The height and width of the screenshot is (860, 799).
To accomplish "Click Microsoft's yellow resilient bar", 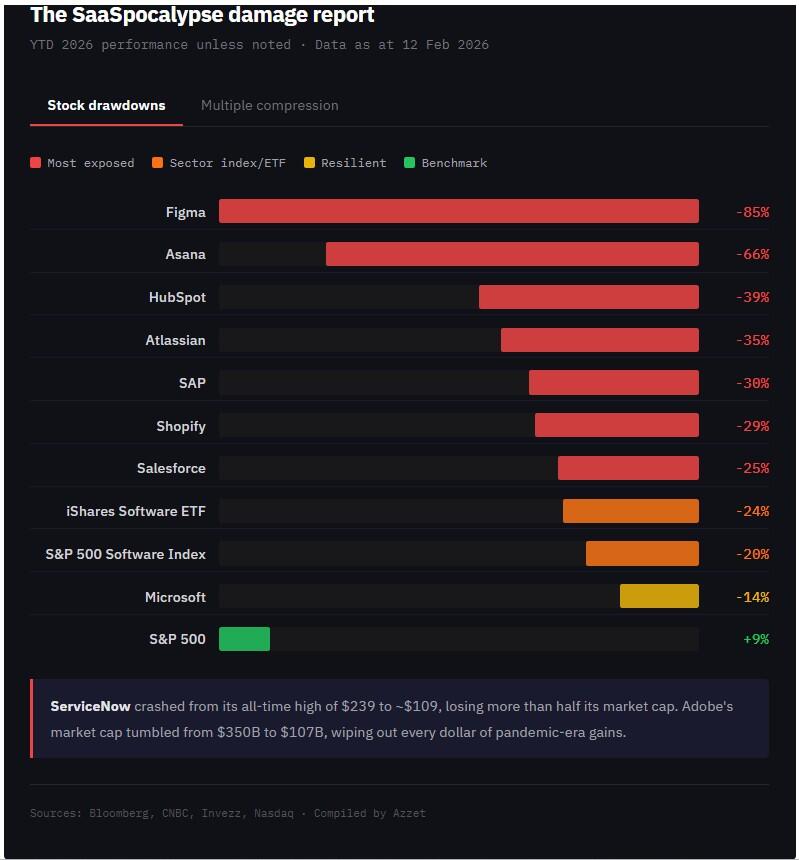I will [x=660, y=596].
